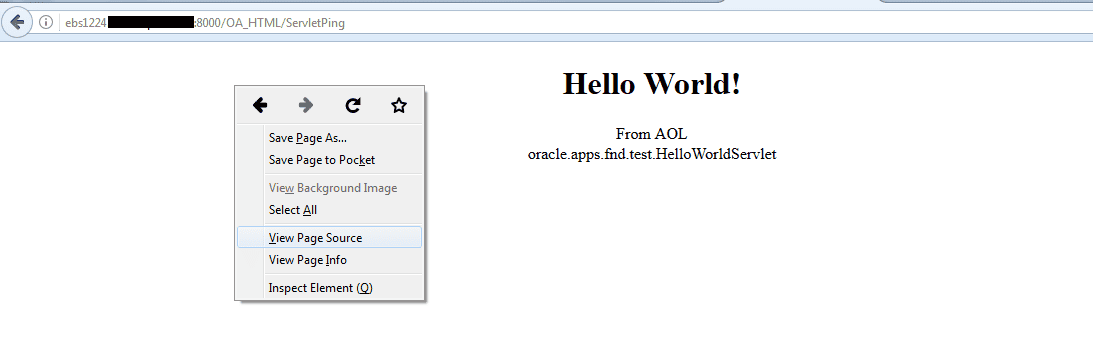Screen dimensions: 1093x363
Task: Click the oracle.apps.fnd.test.HelloWorldServlet text
Action: pos(652,154)
